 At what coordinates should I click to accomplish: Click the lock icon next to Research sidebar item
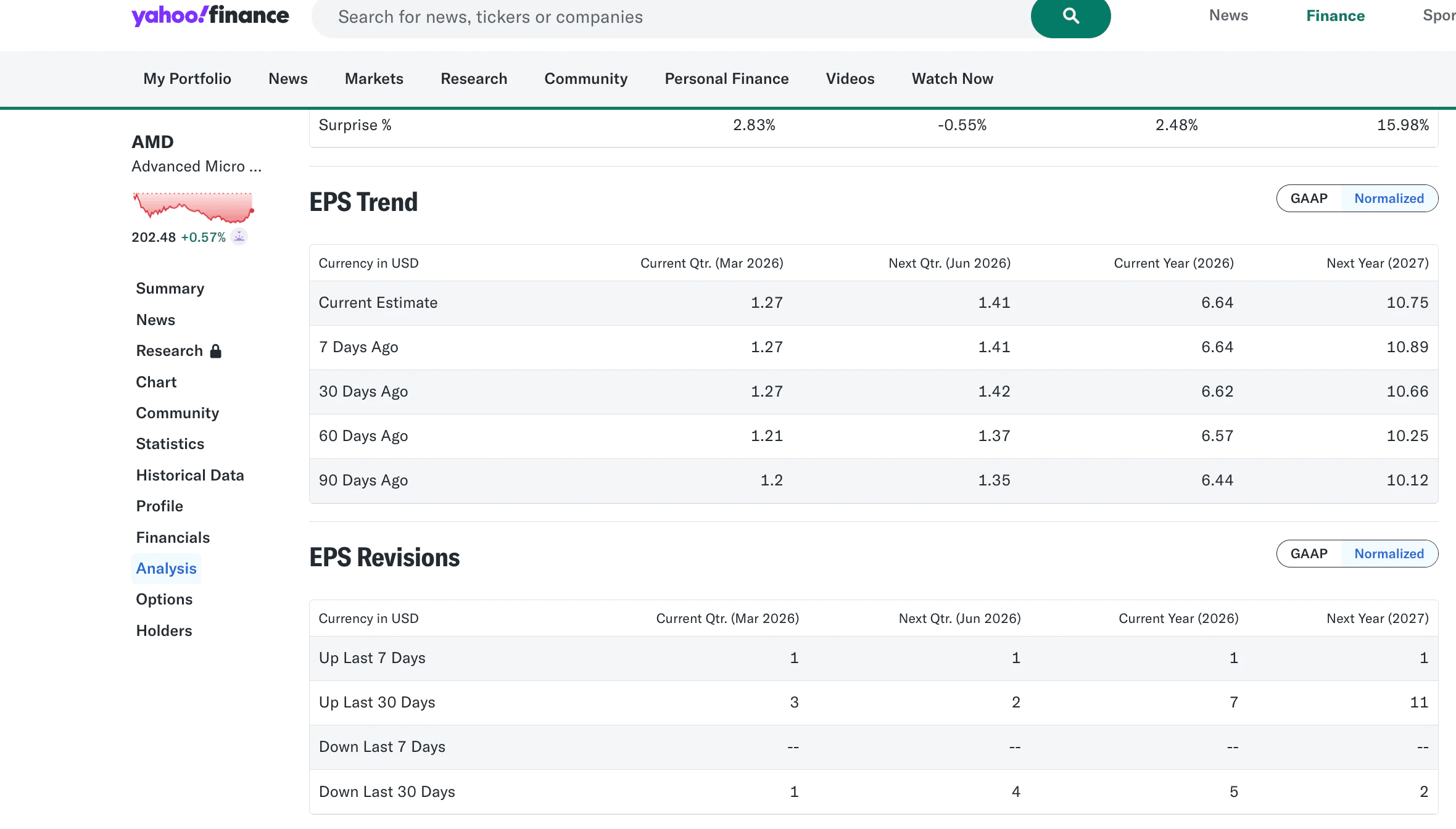click(x=215, y=350)
